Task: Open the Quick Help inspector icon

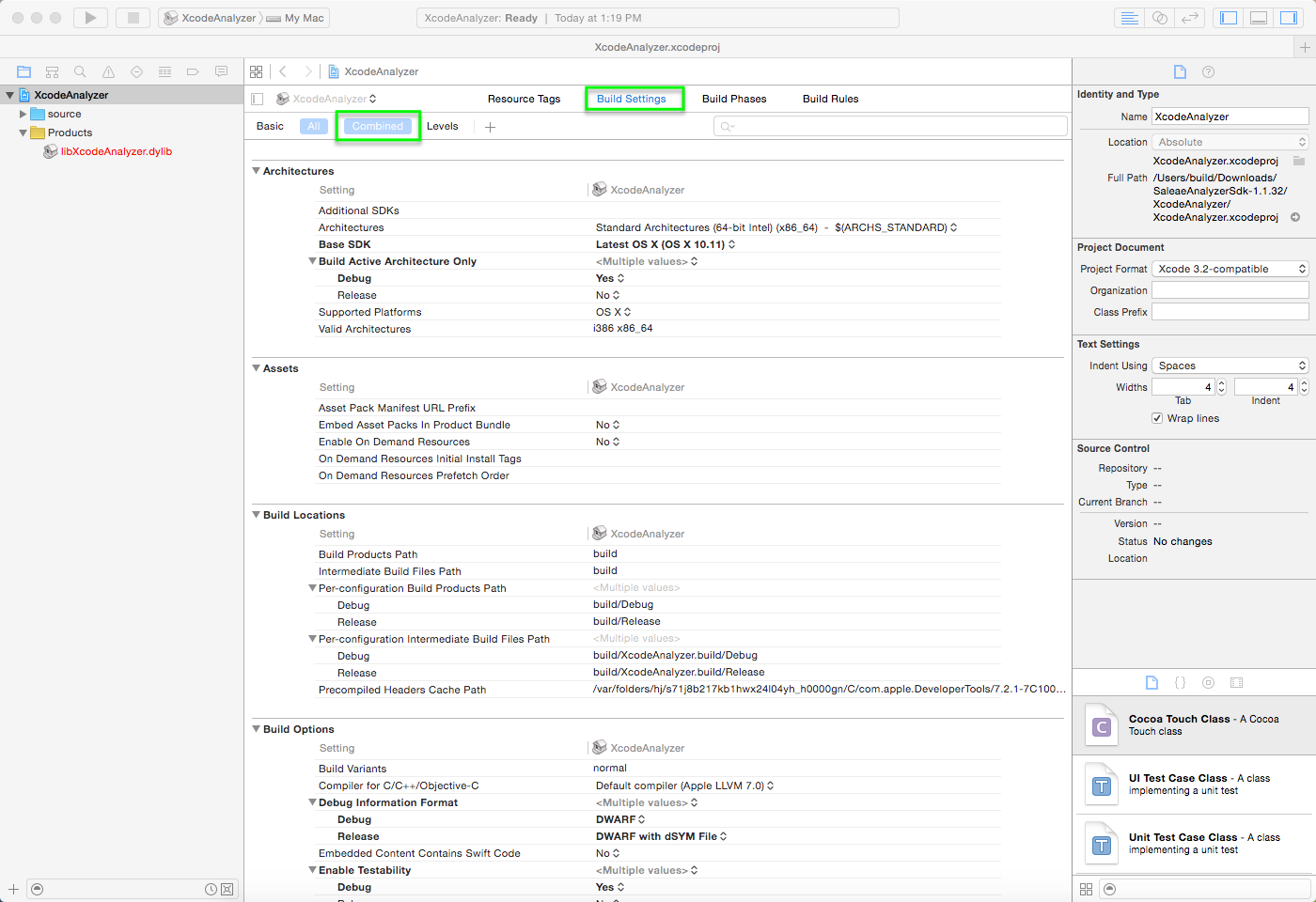Action: point(1209,72)
